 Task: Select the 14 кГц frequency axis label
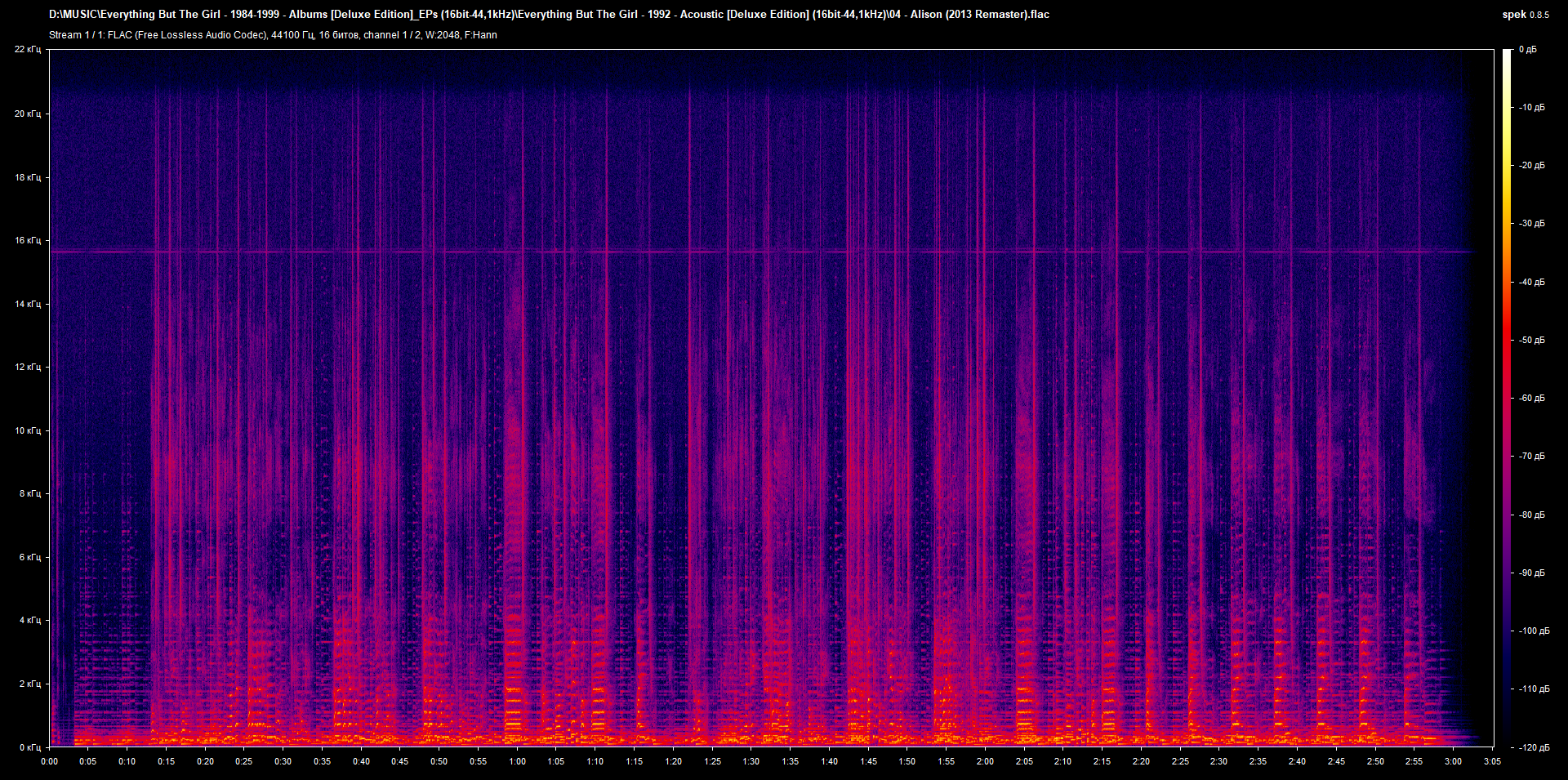28,304
